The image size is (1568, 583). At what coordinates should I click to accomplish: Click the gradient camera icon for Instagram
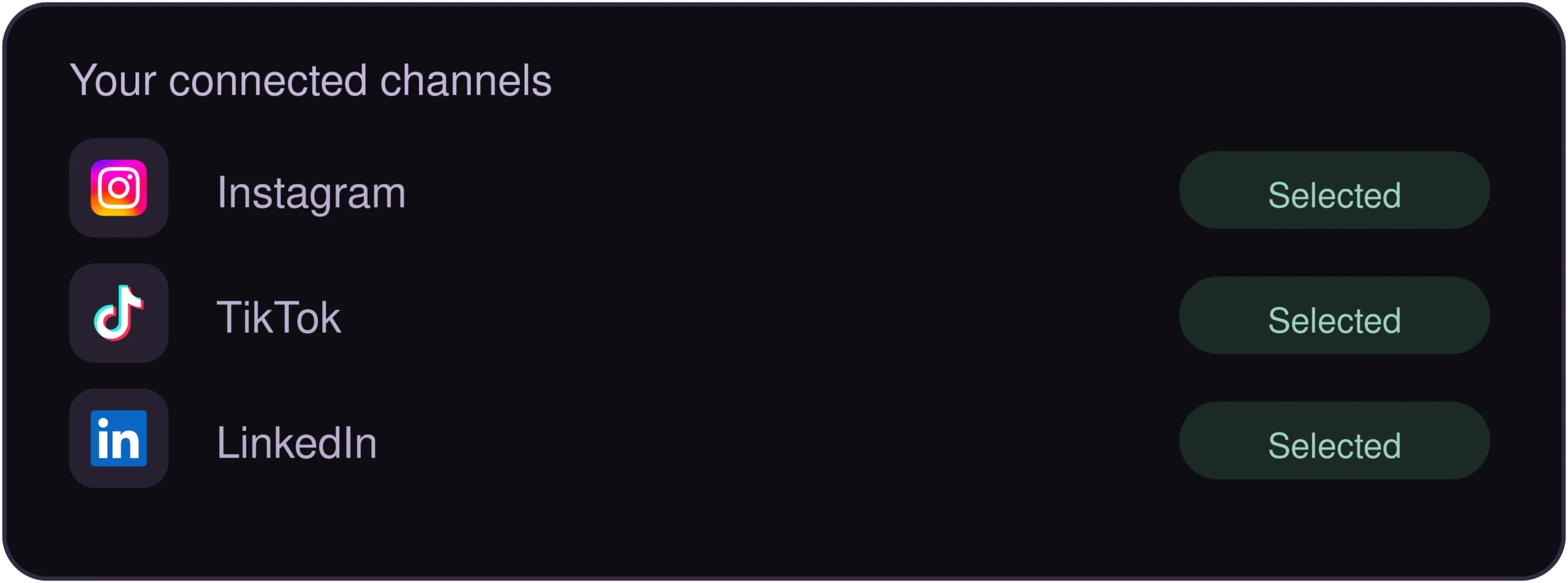pyautogui.click(x=119, y=188)
